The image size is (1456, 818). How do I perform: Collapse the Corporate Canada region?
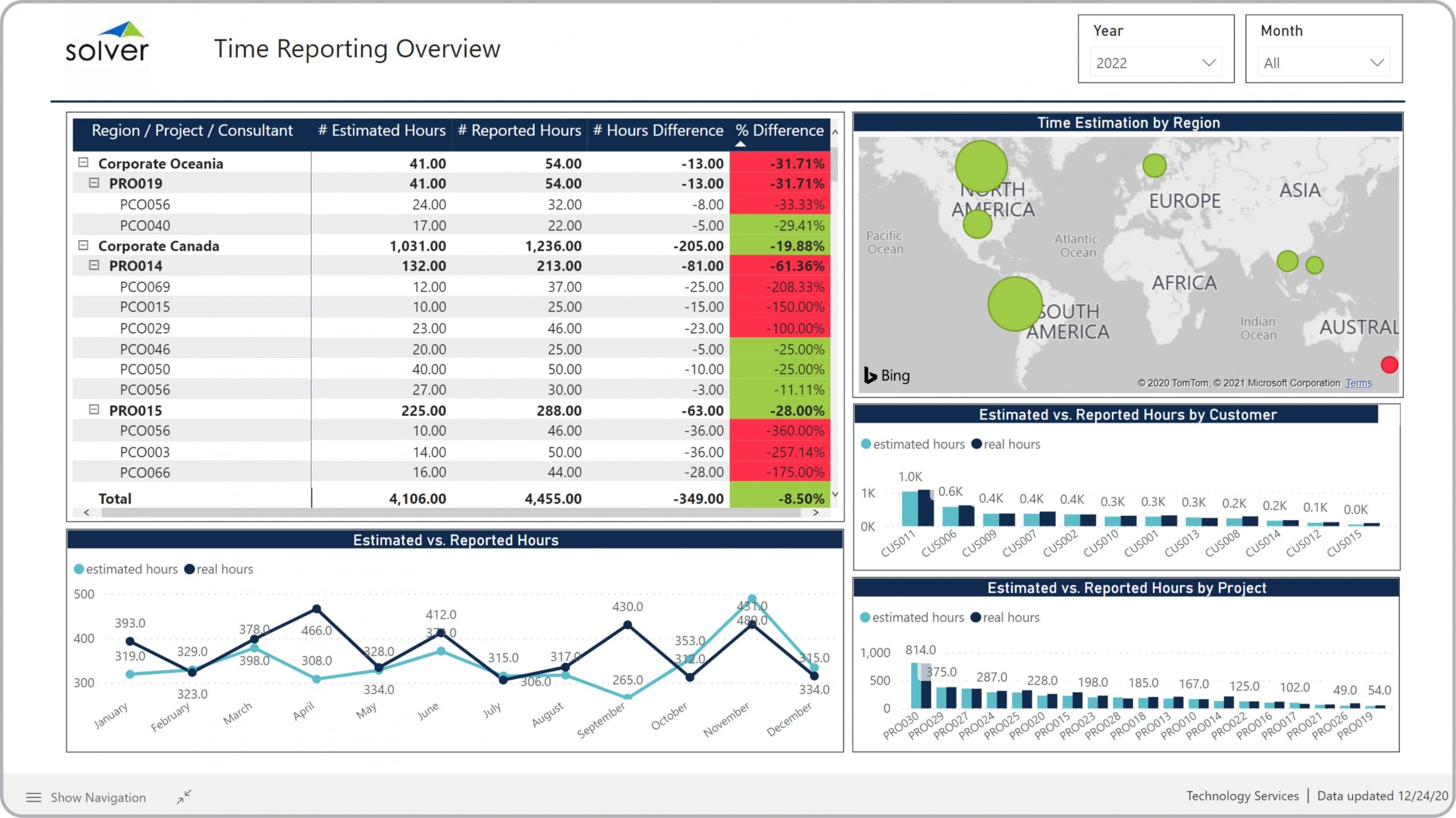[x=84, y=245]
